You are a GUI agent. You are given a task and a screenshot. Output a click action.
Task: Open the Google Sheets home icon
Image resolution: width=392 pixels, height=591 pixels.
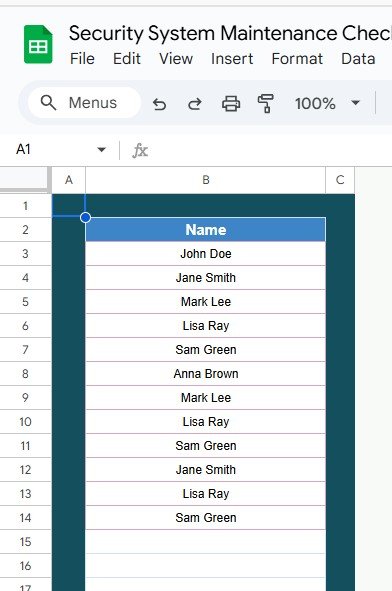coord(38,44)
